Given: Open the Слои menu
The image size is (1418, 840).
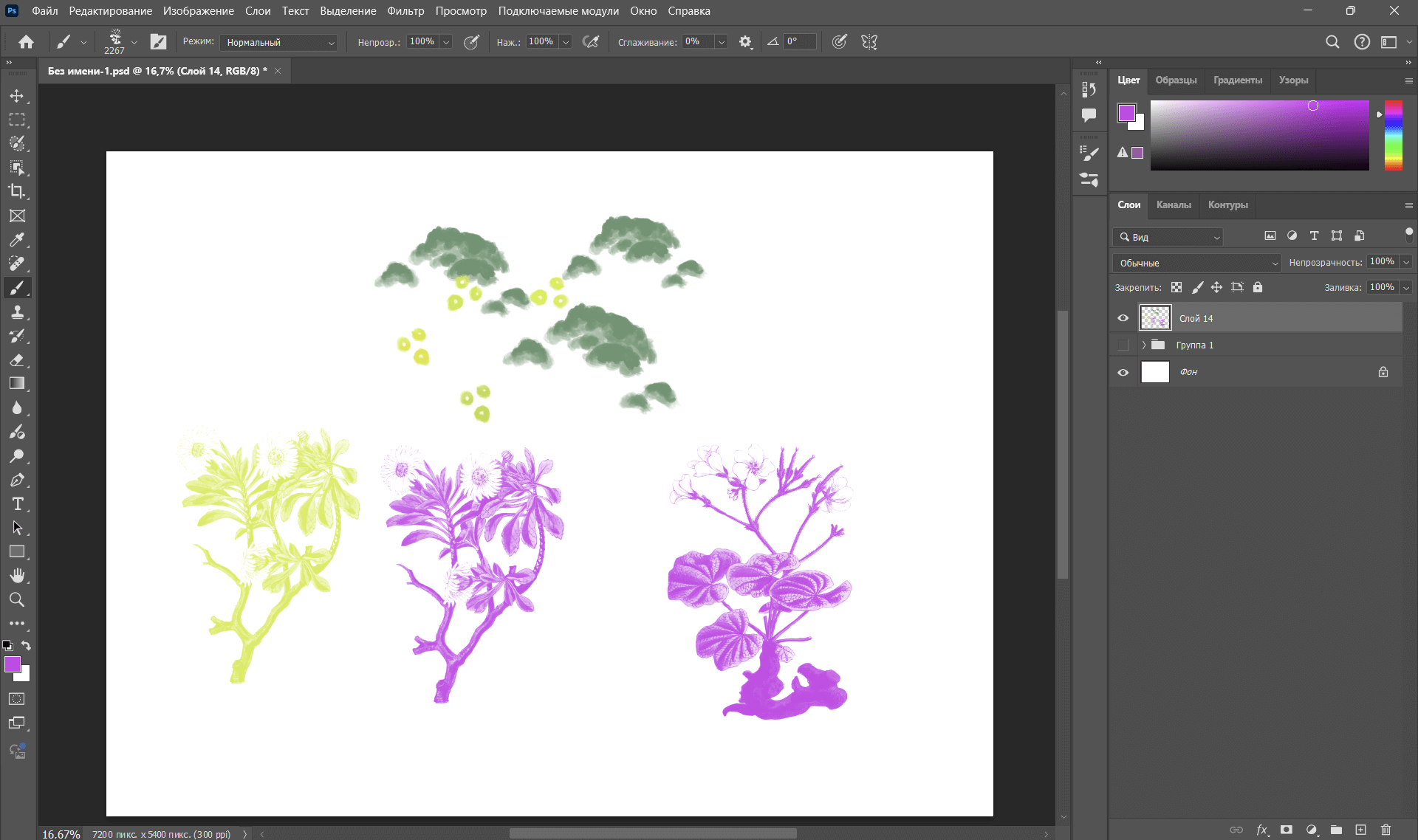Looking at the screenshot, I should point(258,11).
